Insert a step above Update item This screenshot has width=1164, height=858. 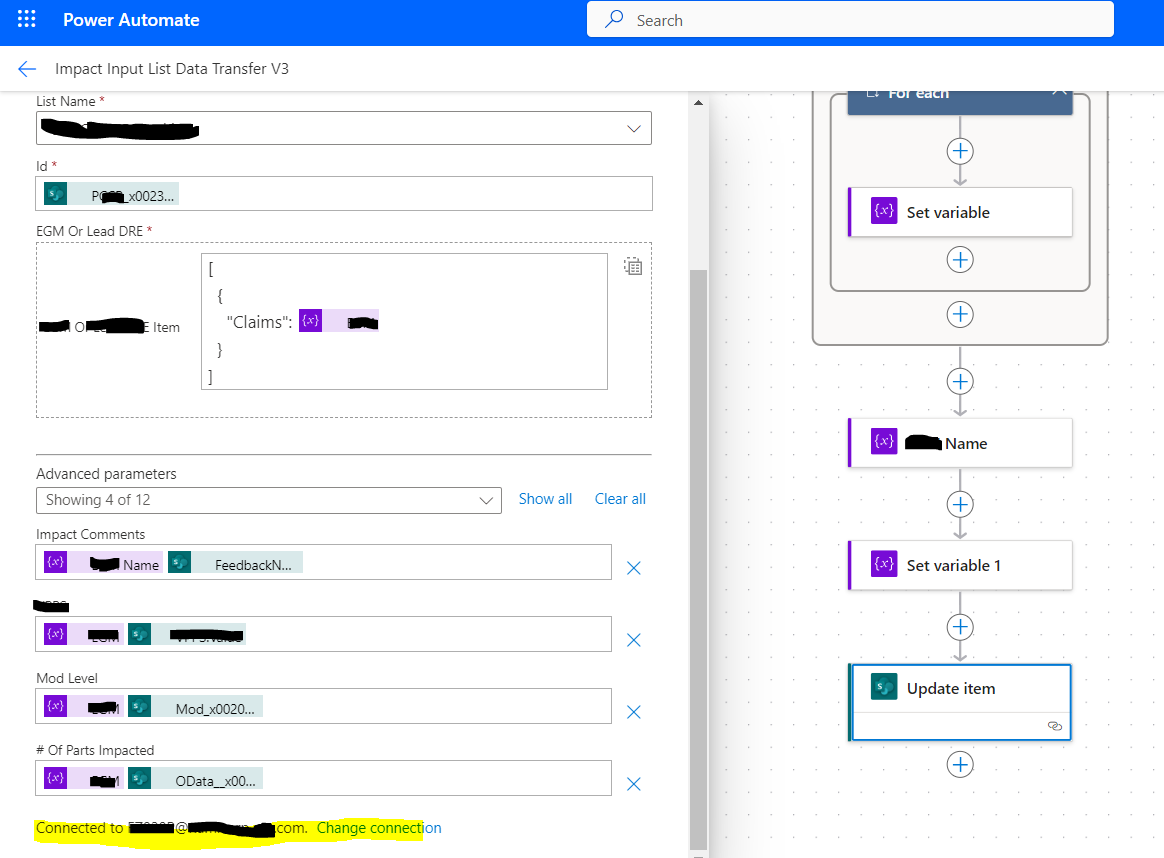(960, 627)
